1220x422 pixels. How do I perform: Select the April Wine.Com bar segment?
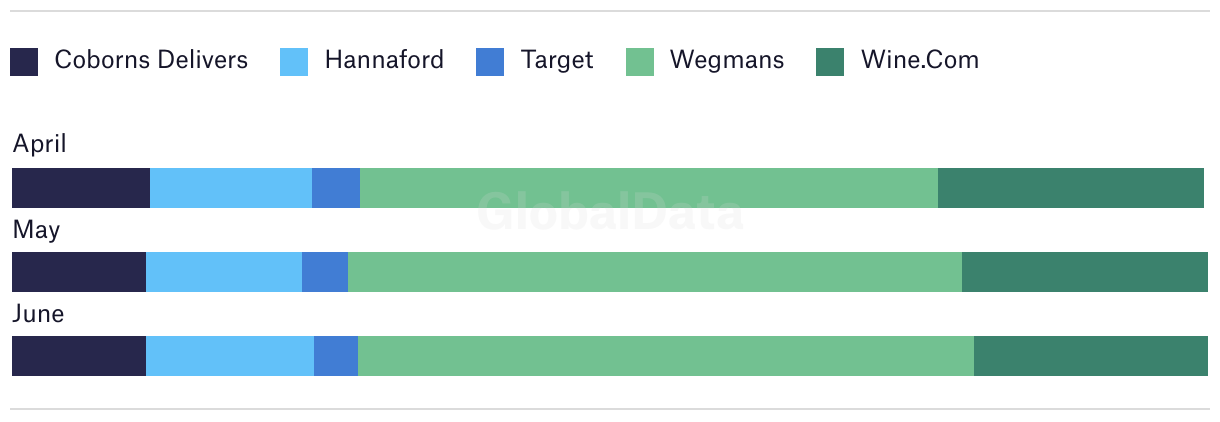pos(1071,188)
